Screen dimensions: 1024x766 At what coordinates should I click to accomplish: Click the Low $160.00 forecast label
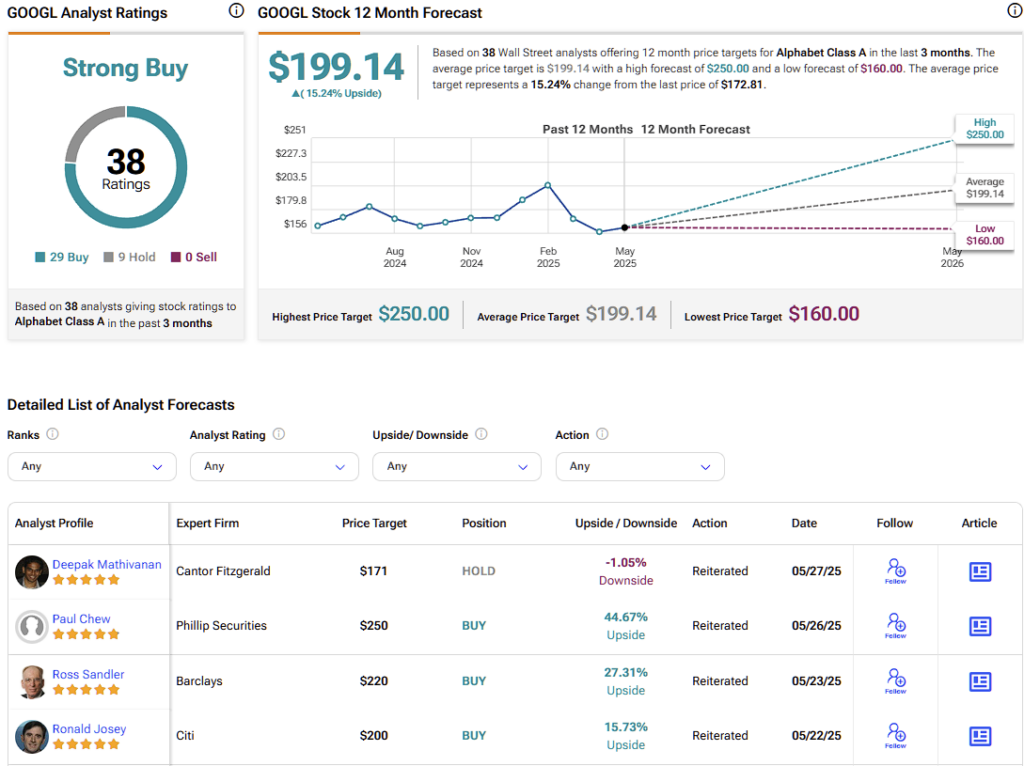click(x=985, y=235)
